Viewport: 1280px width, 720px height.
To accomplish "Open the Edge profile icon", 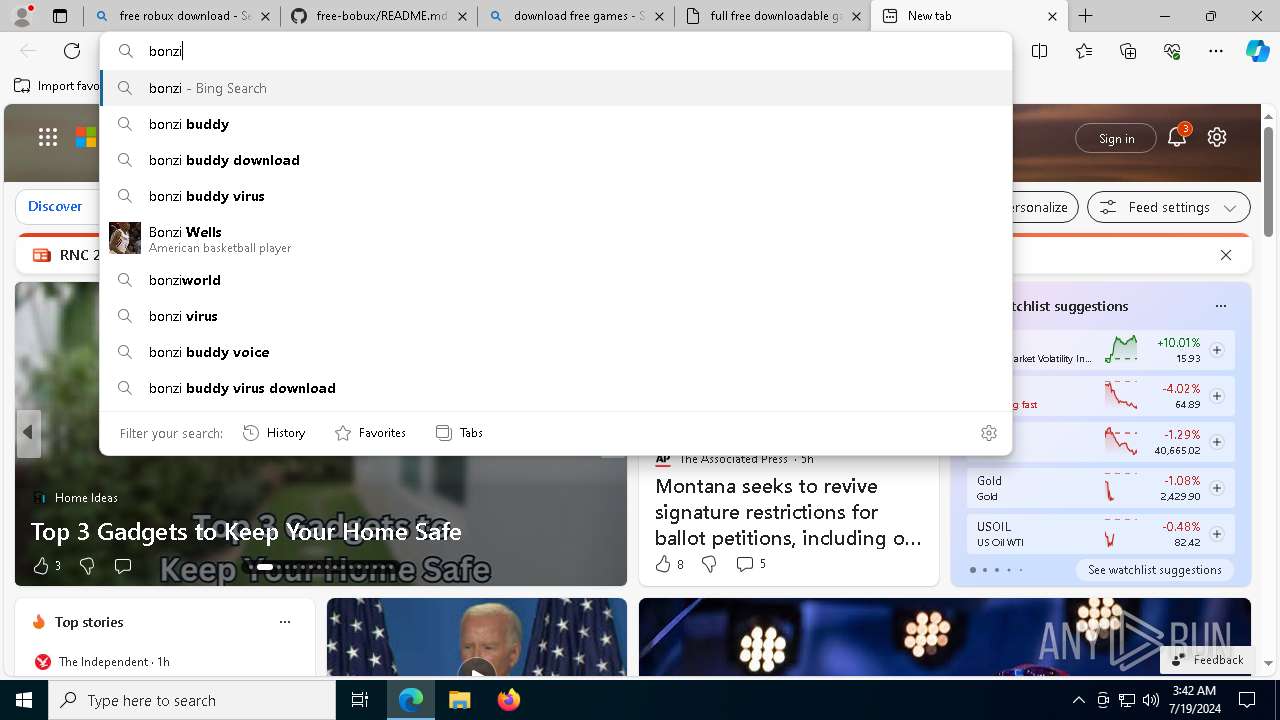I will pyautogui.click(x=22, y=15).
